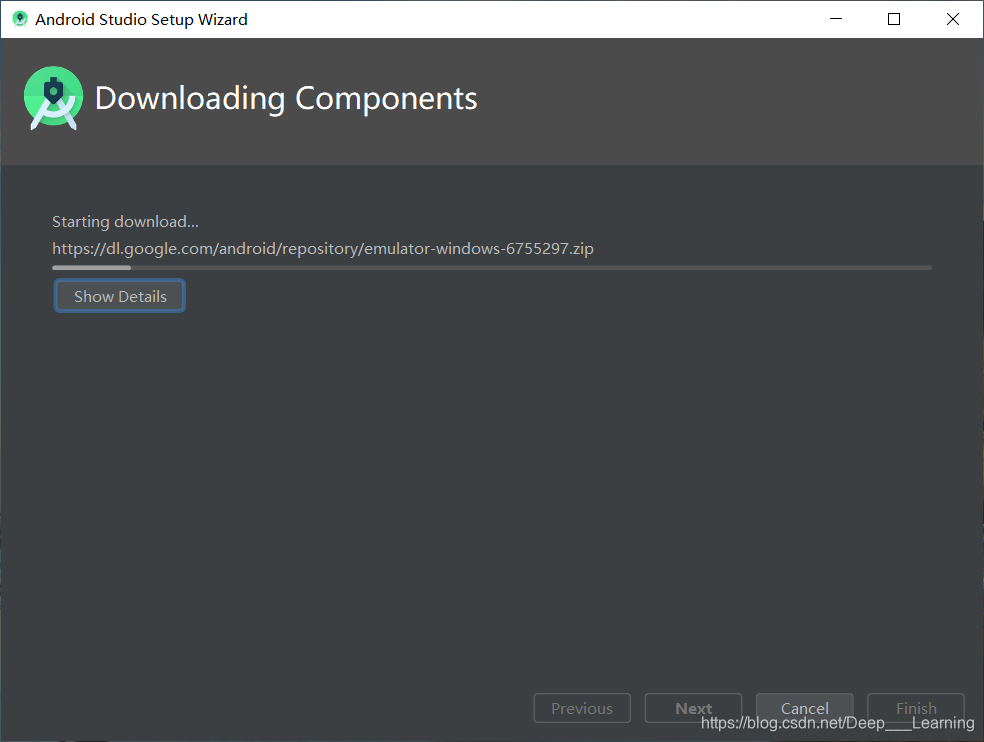Click the Android Studio logo in header

[53, 98]
